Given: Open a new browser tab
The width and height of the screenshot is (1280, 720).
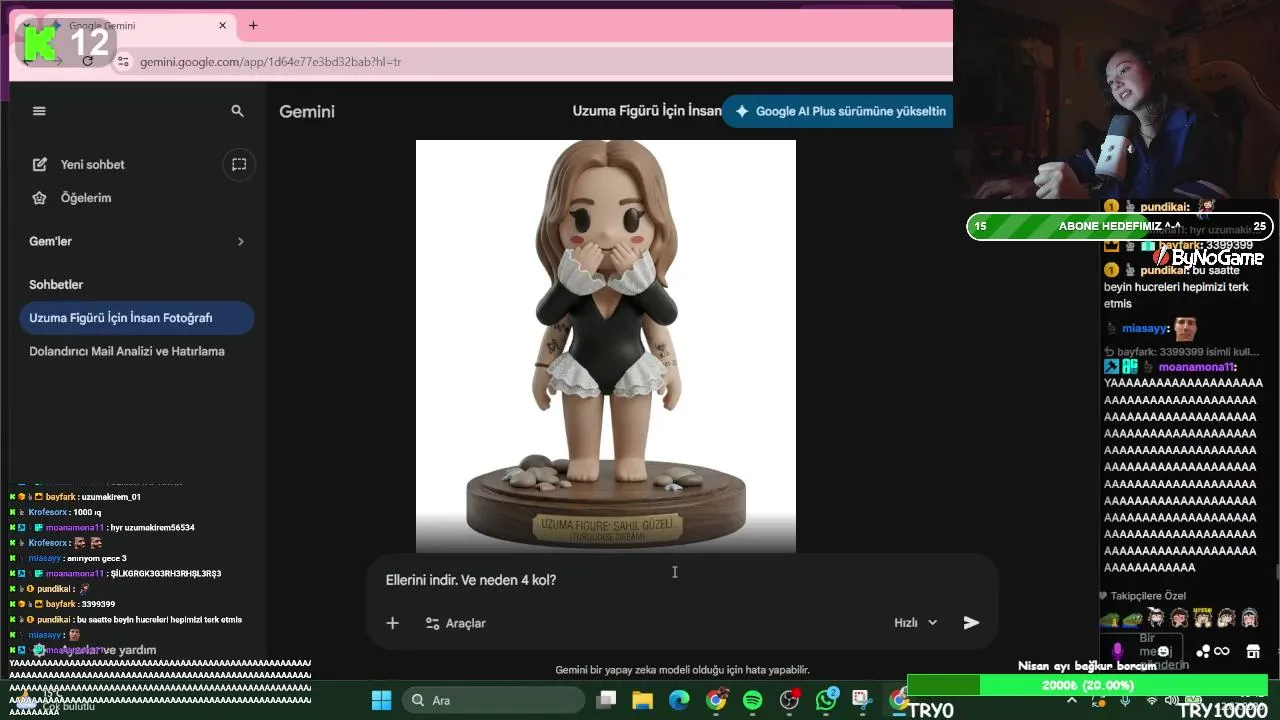Looking at the screenshot, I should coord(253,25).
